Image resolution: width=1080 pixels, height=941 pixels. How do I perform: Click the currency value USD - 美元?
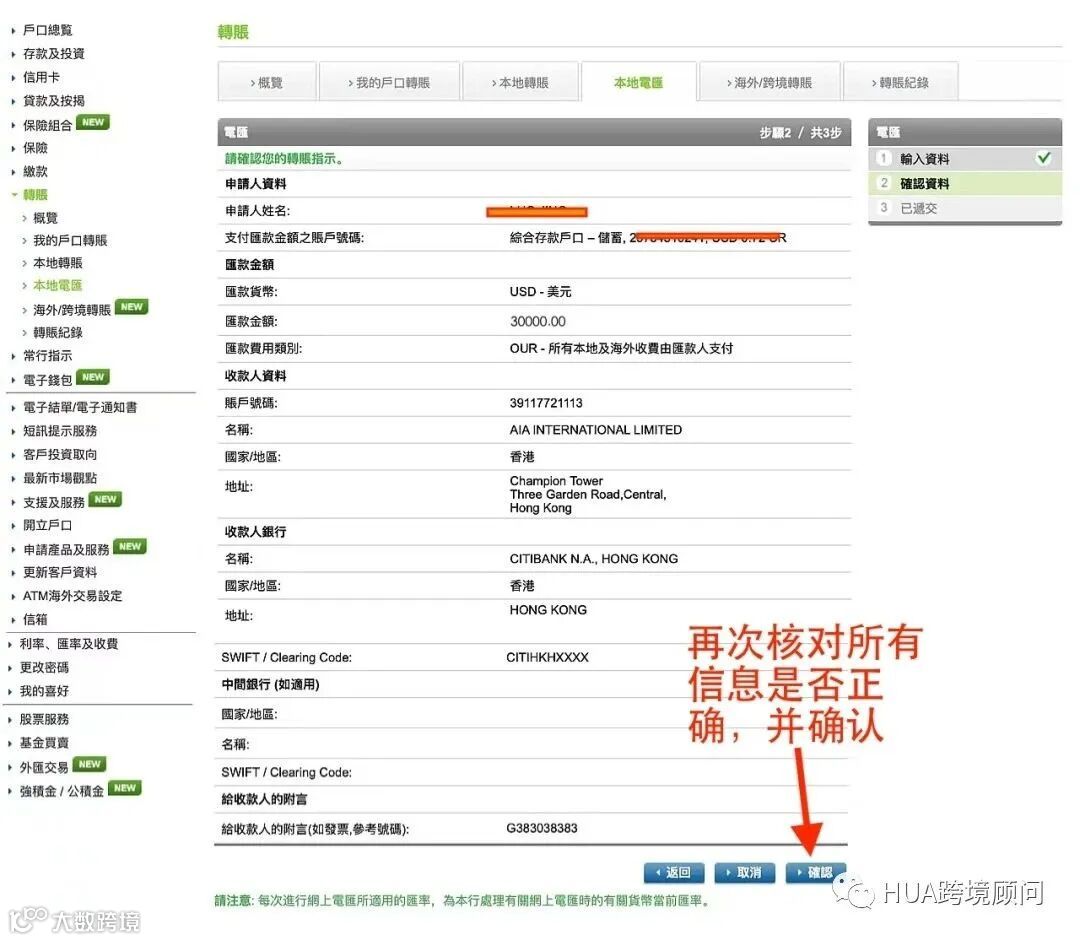pos(540,292)
